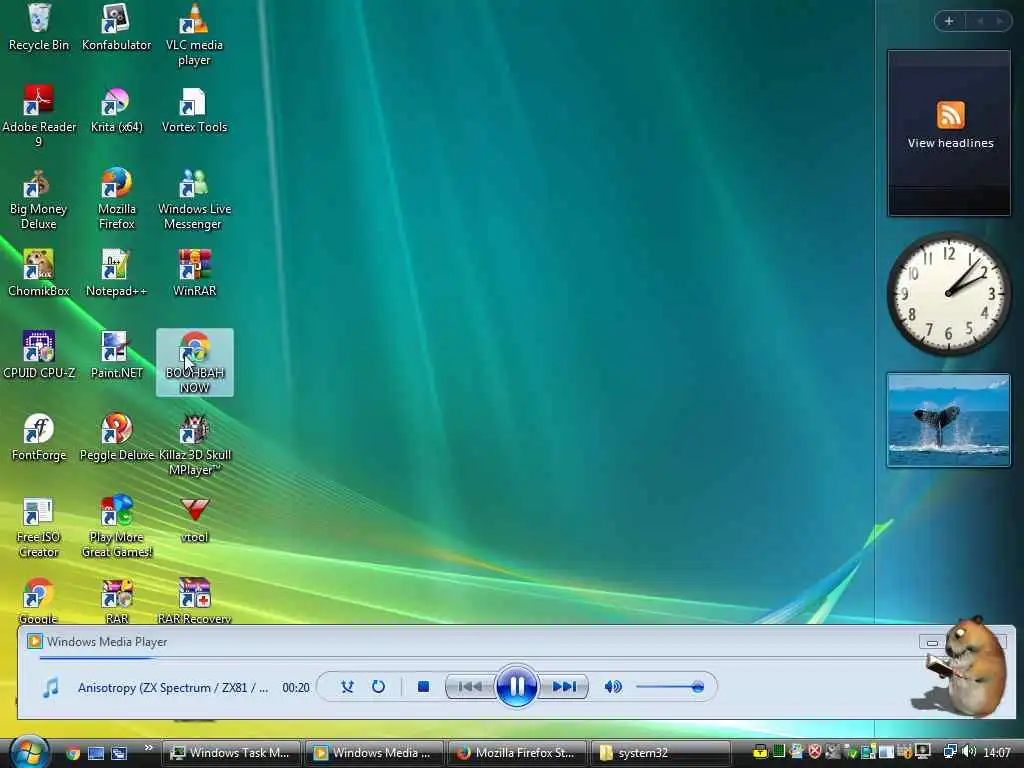Open the Windows Start menu orb

[28, 752]
